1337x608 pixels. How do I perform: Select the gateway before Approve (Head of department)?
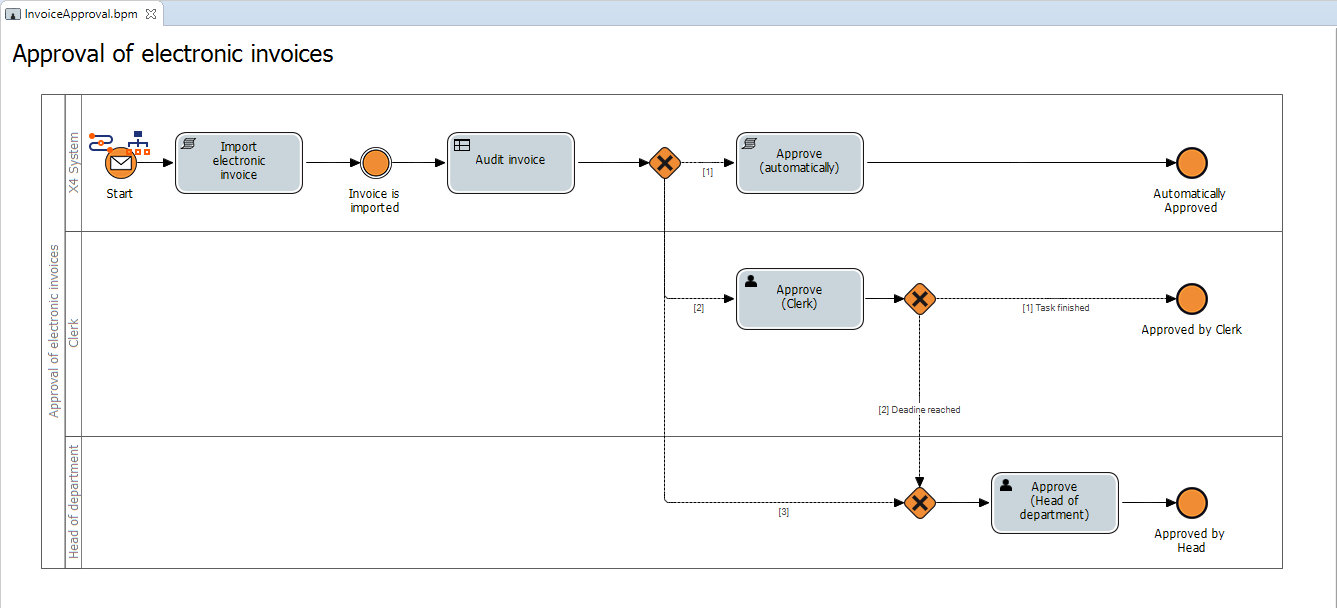[920, 504]
